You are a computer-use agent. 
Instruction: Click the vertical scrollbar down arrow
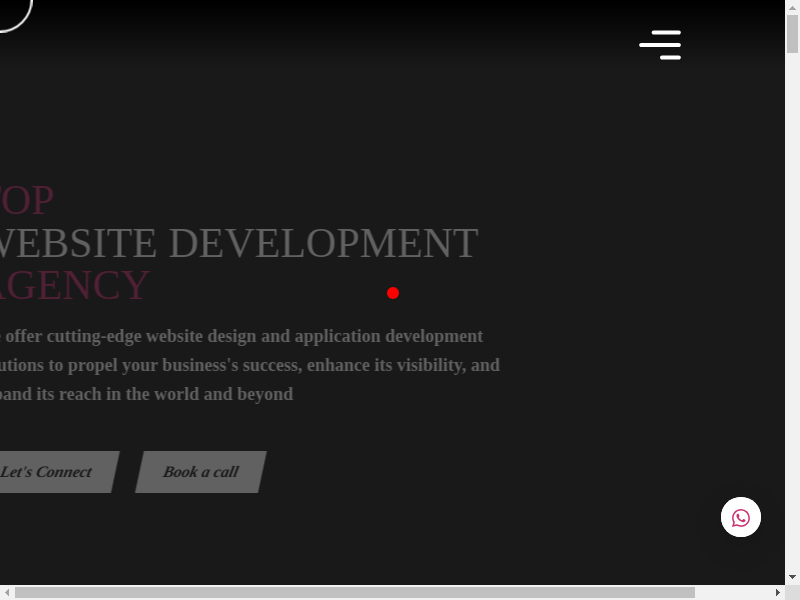tap(792, 577)
